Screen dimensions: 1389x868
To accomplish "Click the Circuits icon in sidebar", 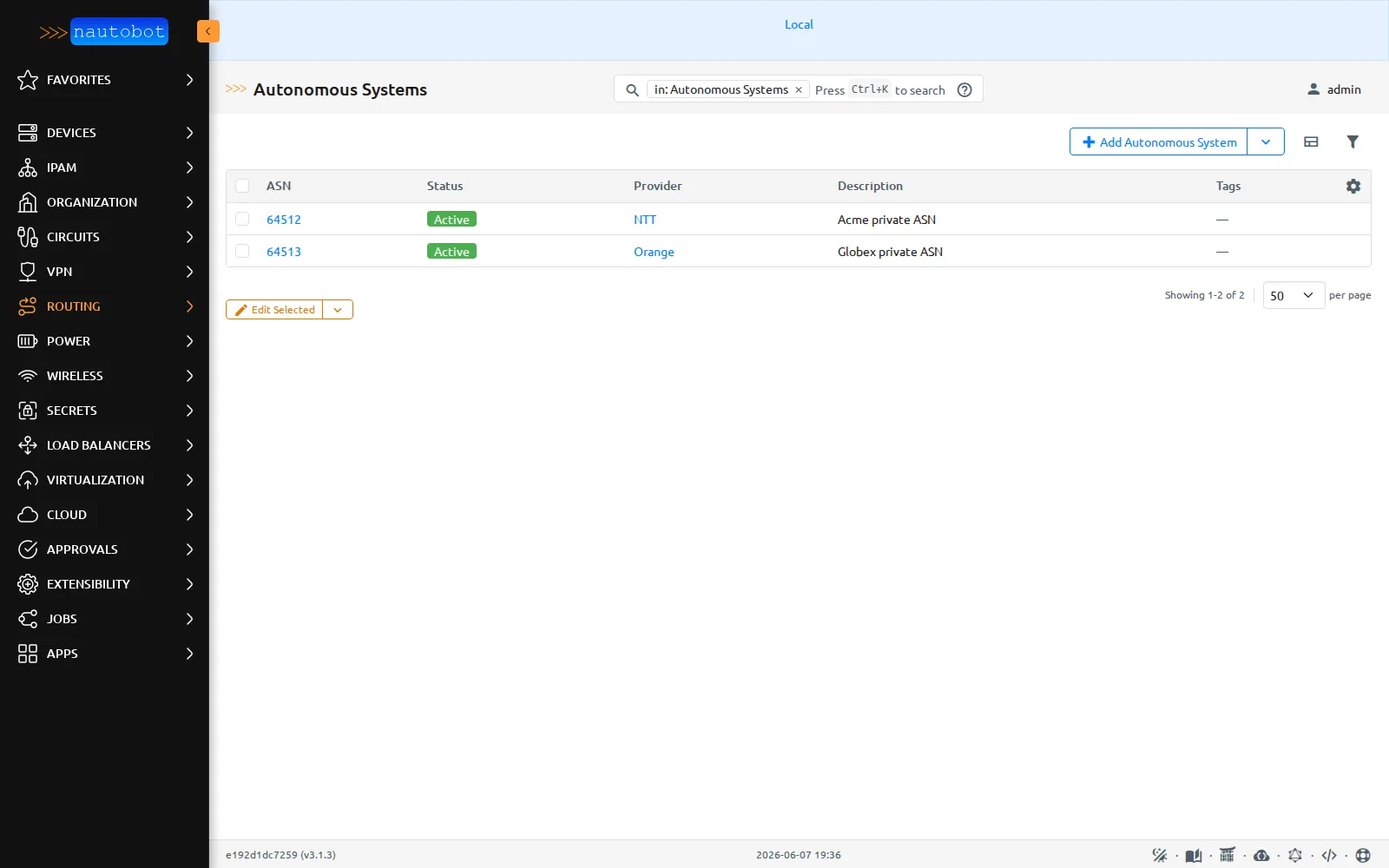I will pos(28,237).
